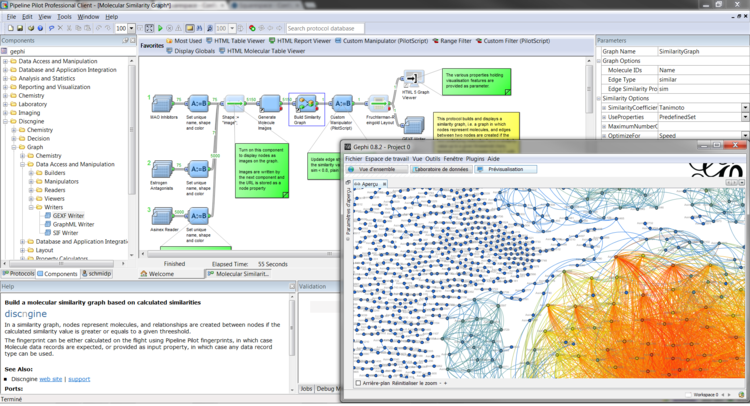Toggle the Arrière-plan checkbox in Gephi

pyautogui.click(x=359, y=384)
